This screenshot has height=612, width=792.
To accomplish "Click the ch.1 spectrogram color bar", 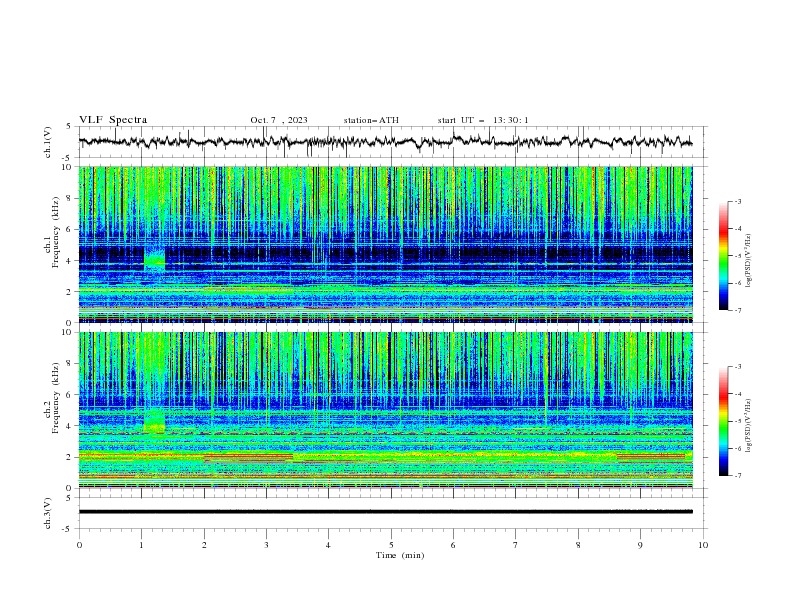I will [x=724, y=256].
